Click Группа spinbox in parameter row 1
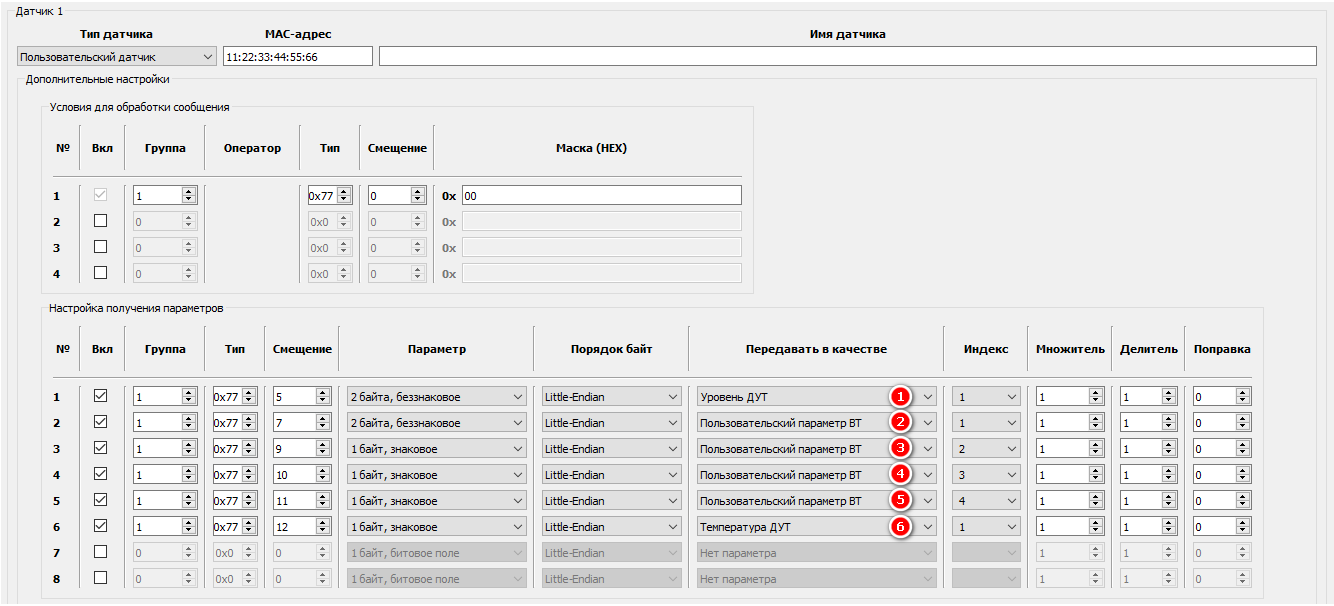 pyautogui.click(x=165, y=397)
